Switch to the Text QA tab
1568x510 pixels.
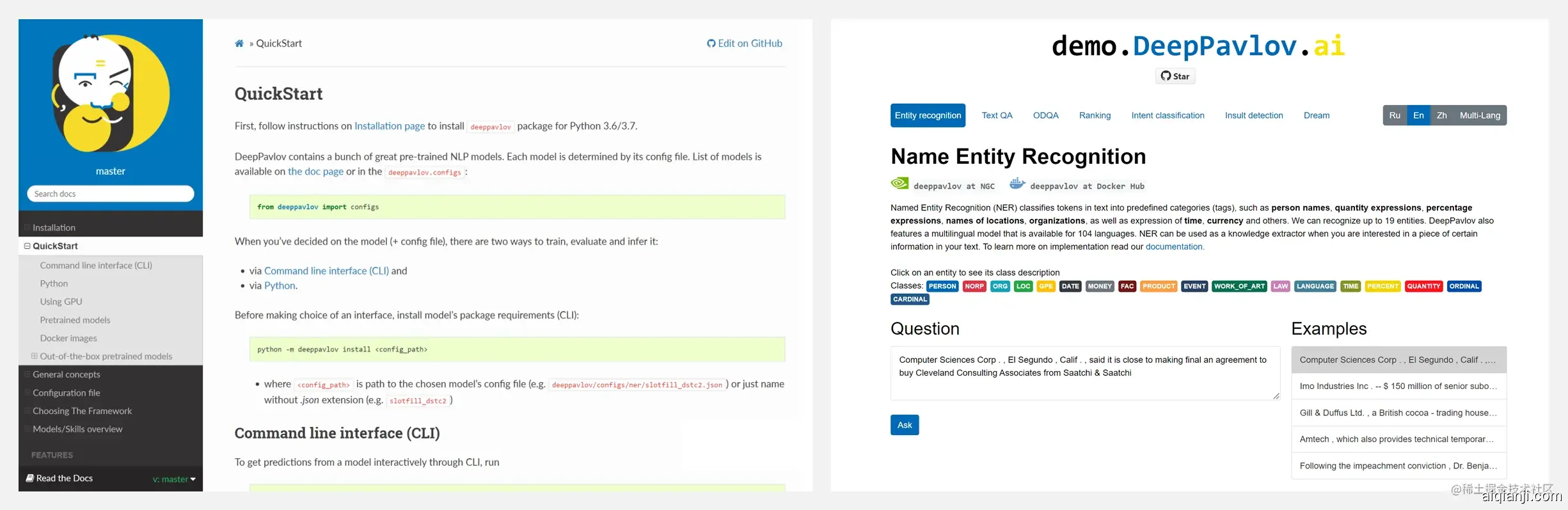click(x=997, y=116)
